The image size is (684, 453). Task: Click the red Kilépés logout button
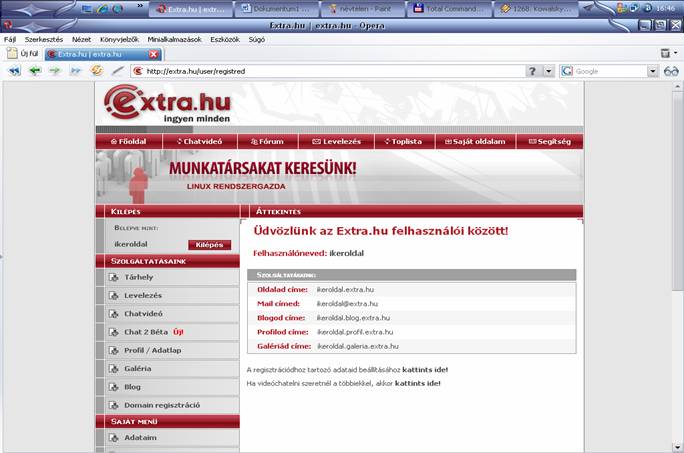[x=209, y=244]
